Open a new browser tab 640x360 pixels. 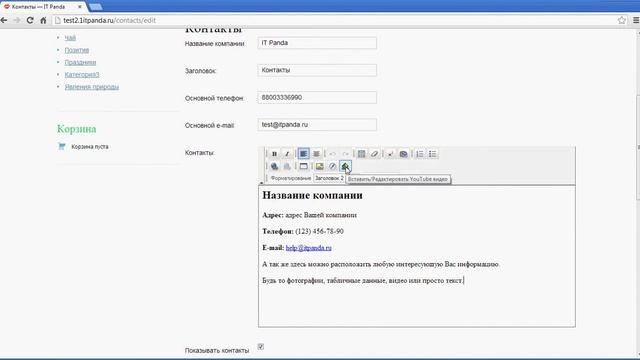(x=96, y=7)
